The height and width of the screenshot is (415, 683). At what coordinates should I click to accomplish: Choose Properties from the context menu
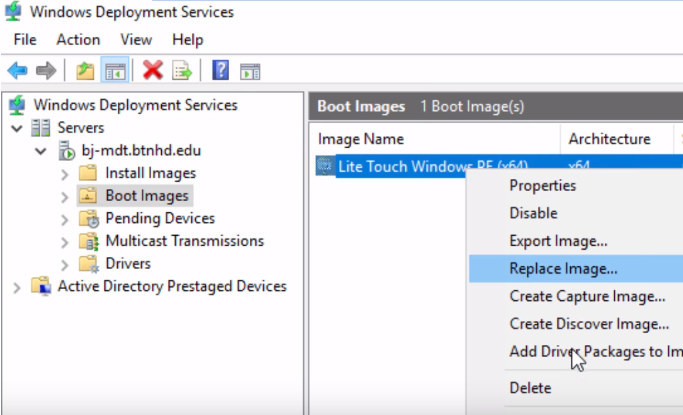(x=576, y=186)
